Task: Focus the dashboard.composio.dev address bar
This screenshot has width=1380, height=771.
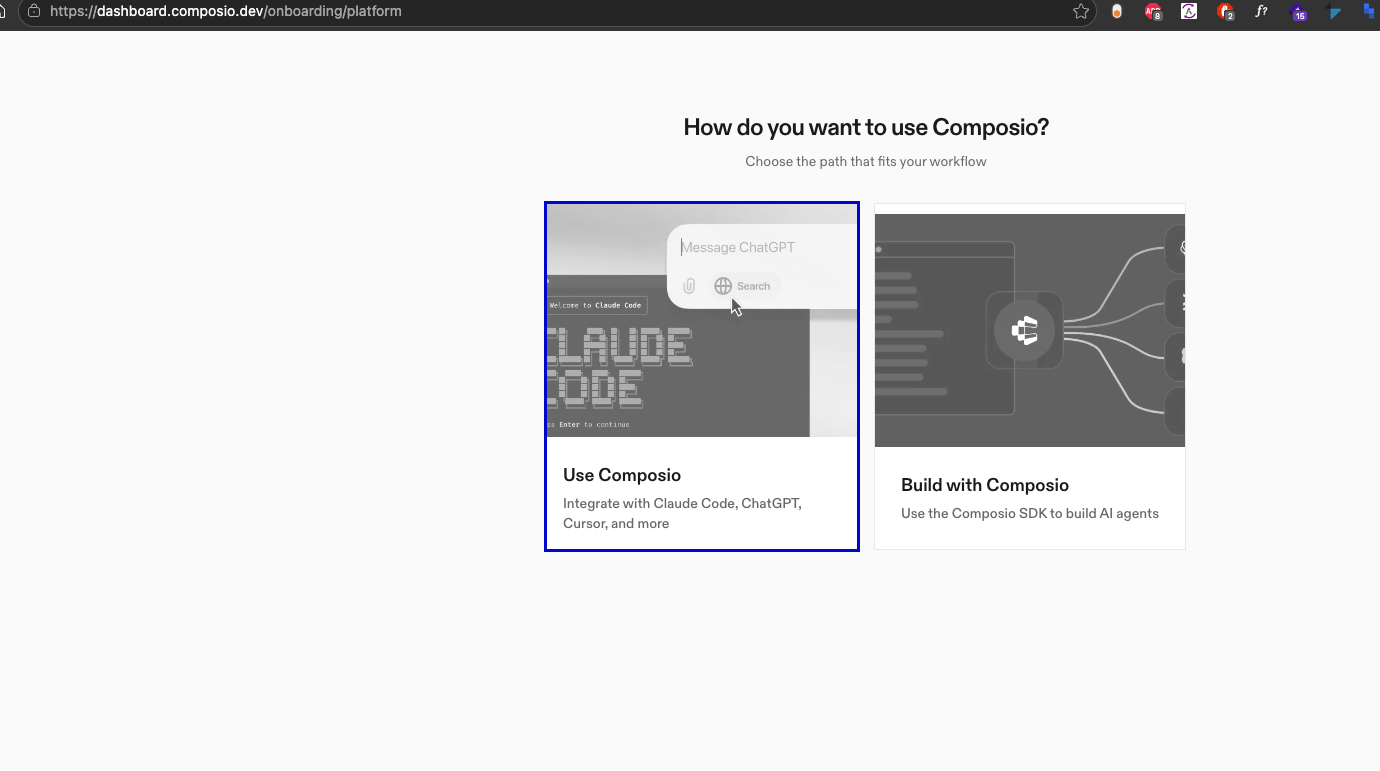Action: pos(556,11)
